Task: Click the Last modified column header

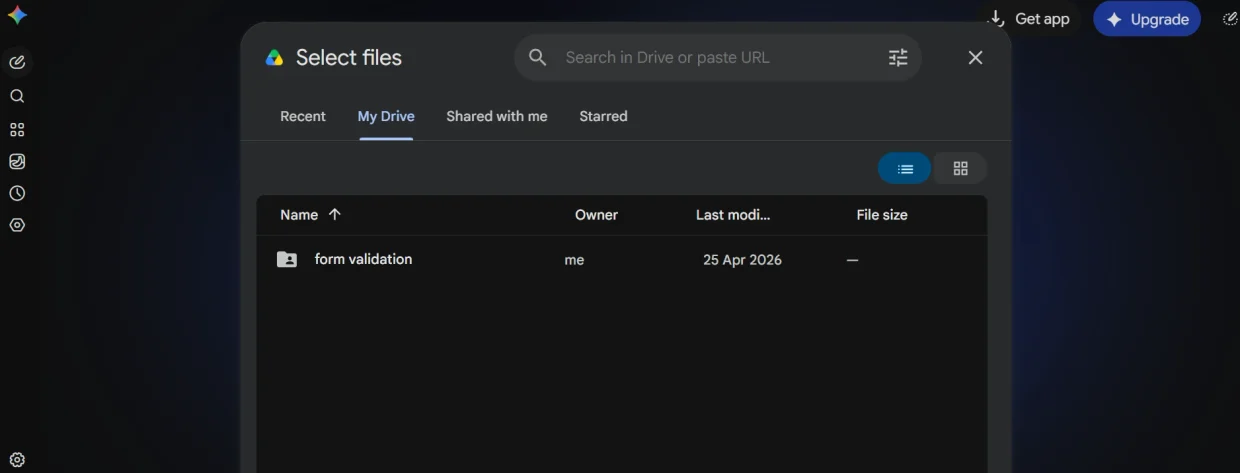Action: click(x=733, y=214)
